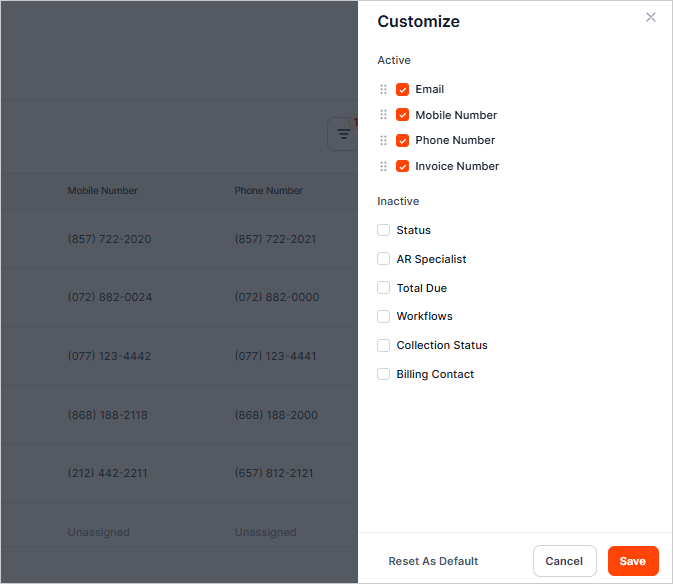Open the filter icon button
This screenshot has width=673, height=584.
(x=343, y=134)
